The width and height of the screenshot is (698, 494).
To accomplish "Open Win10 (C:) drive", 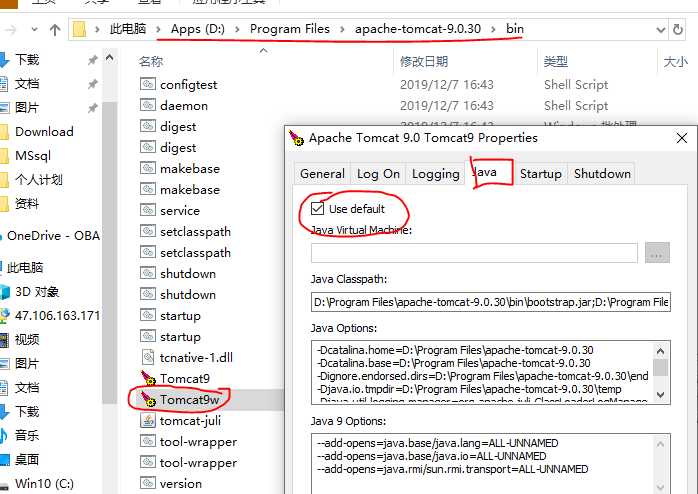I will 44,483.
